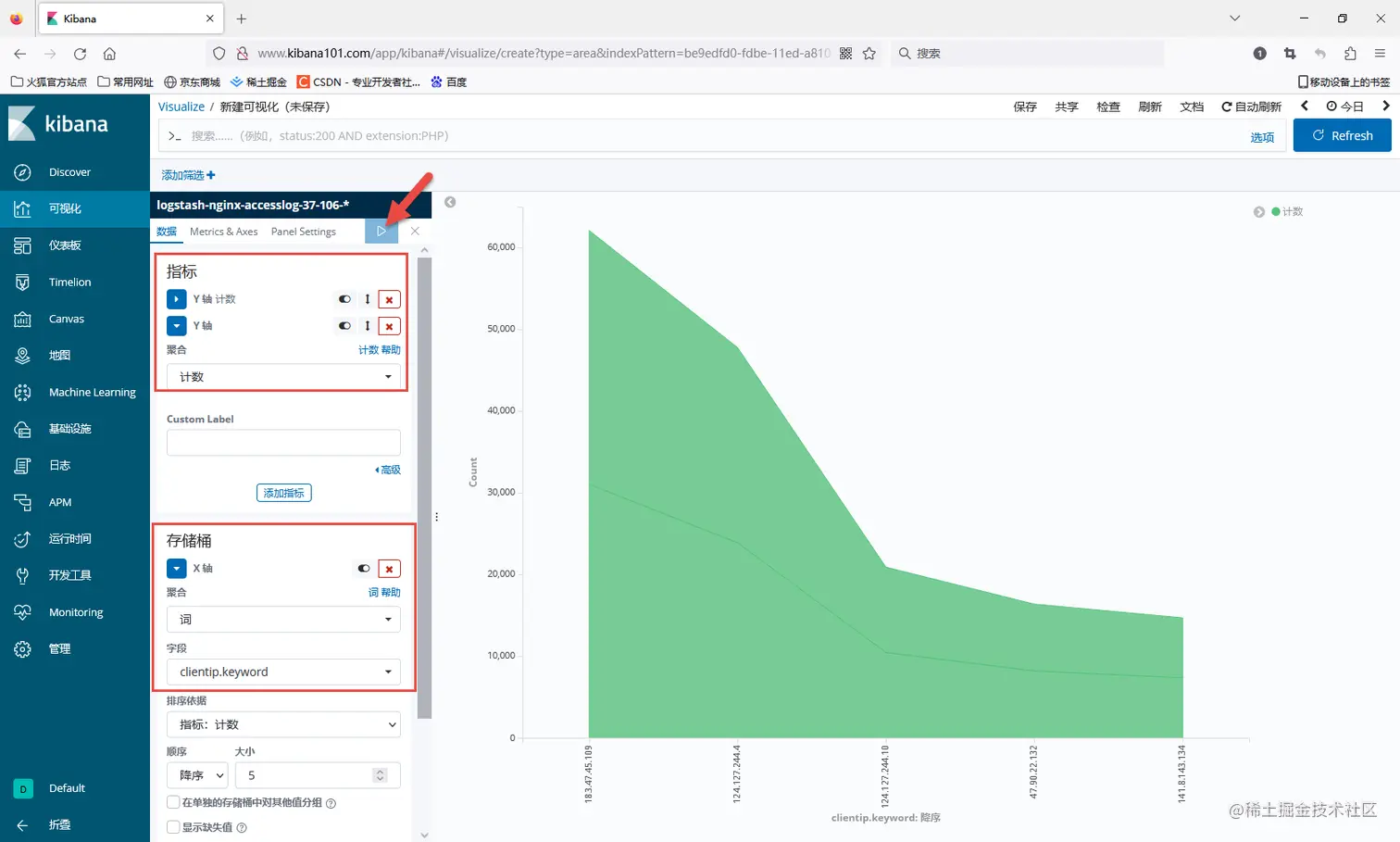Go to Visualize breadcrumb link

tap(181, 107)
